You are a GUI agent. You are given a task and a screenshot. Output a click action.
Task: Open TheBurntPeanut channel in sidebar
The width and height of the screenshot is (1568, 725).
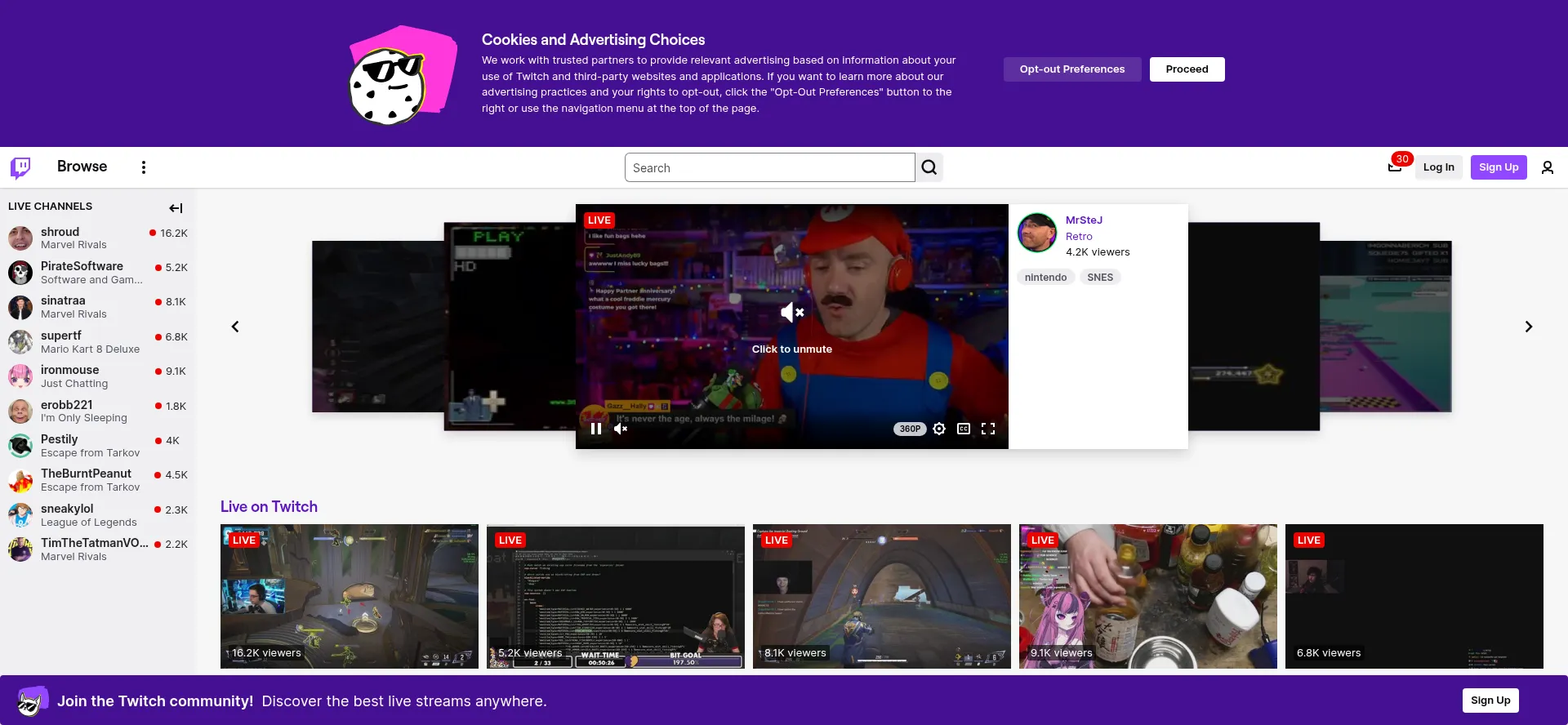98,480
